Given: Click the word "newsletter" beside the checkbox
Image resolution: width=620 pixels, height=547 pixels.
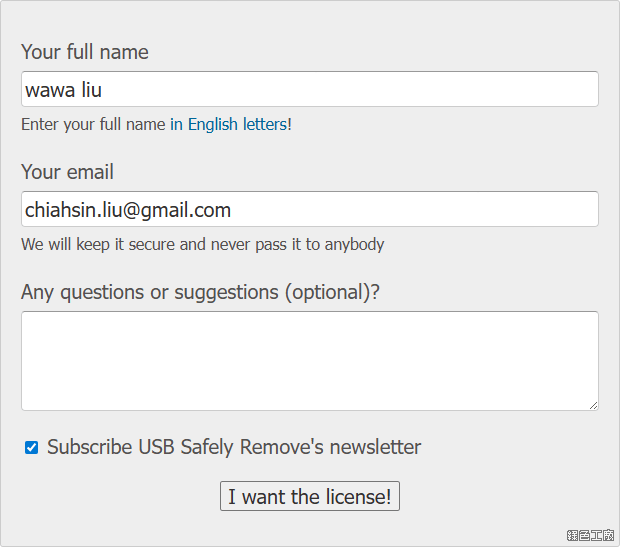Looking at the screenshot, I should [376, 447].
